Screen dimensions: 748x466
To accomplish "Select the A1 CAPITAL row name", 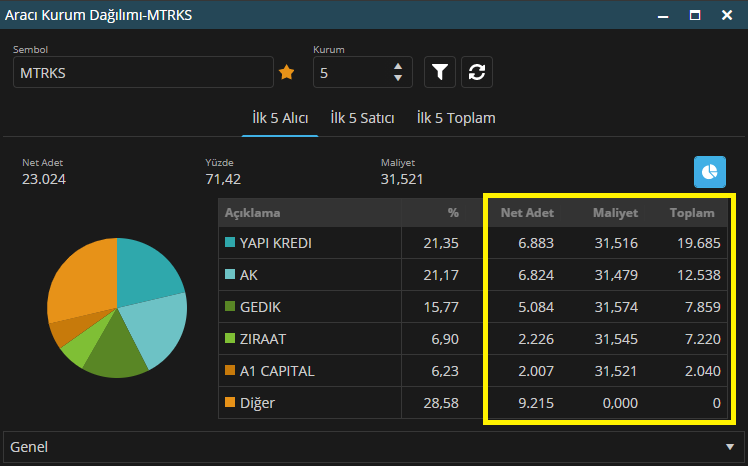I will pos(277,371).
